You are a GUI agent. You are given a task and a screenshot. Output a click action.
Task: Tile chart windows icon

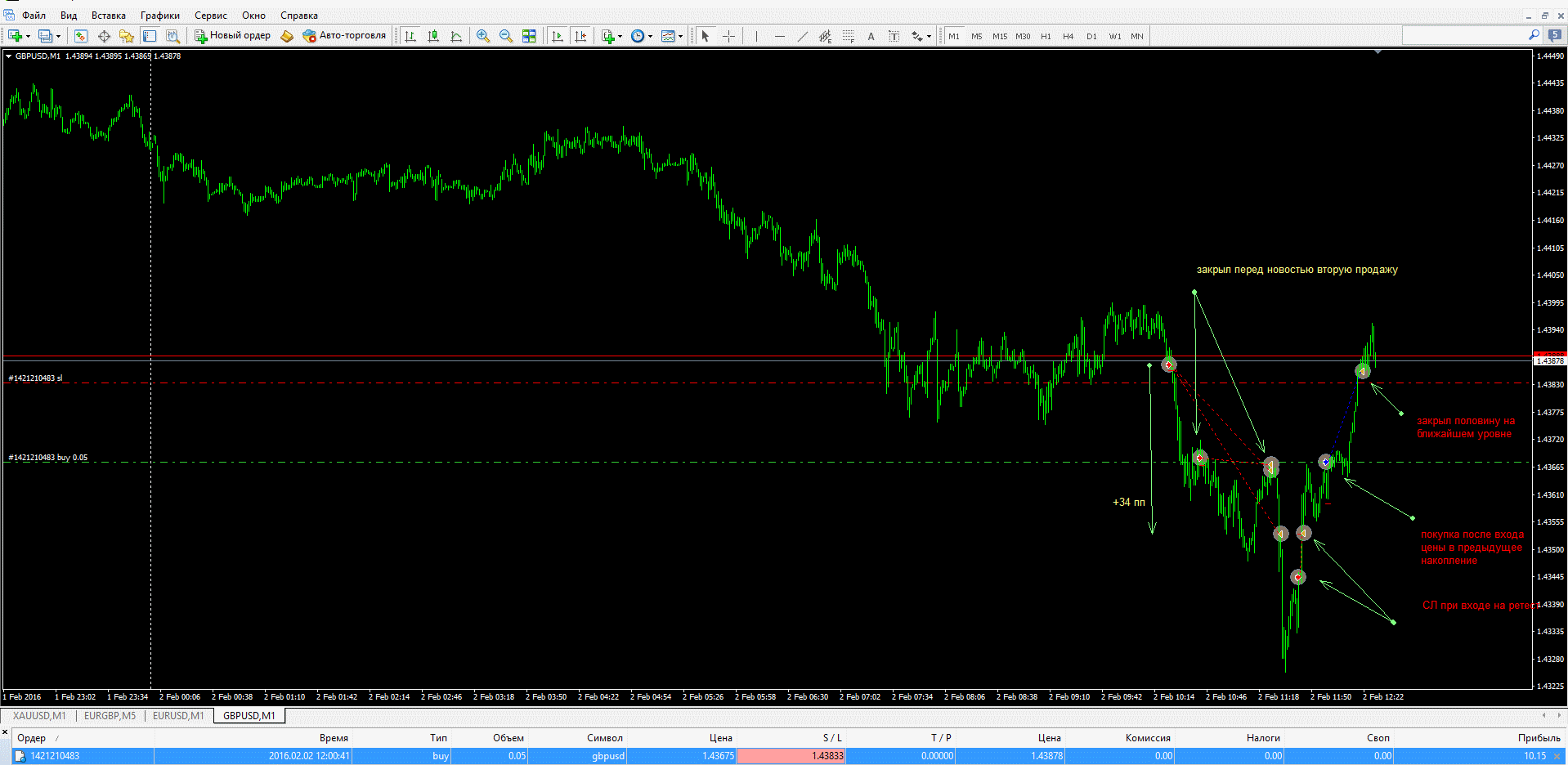529,36
